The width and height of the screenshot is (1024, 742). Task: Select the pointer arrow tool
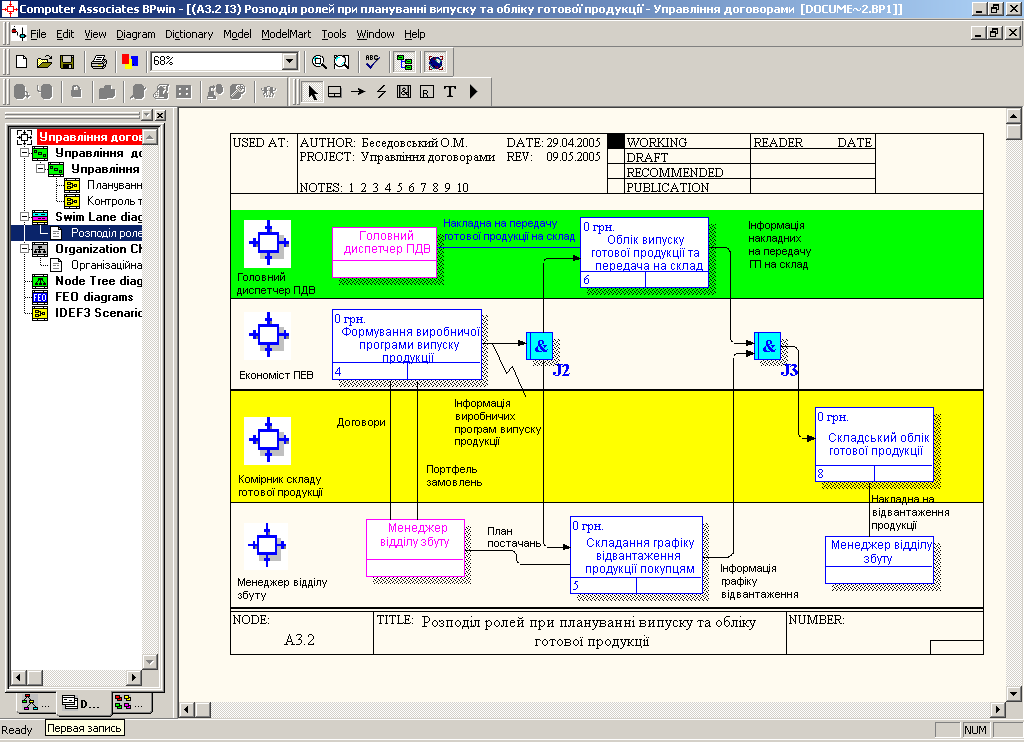(313, 92)
